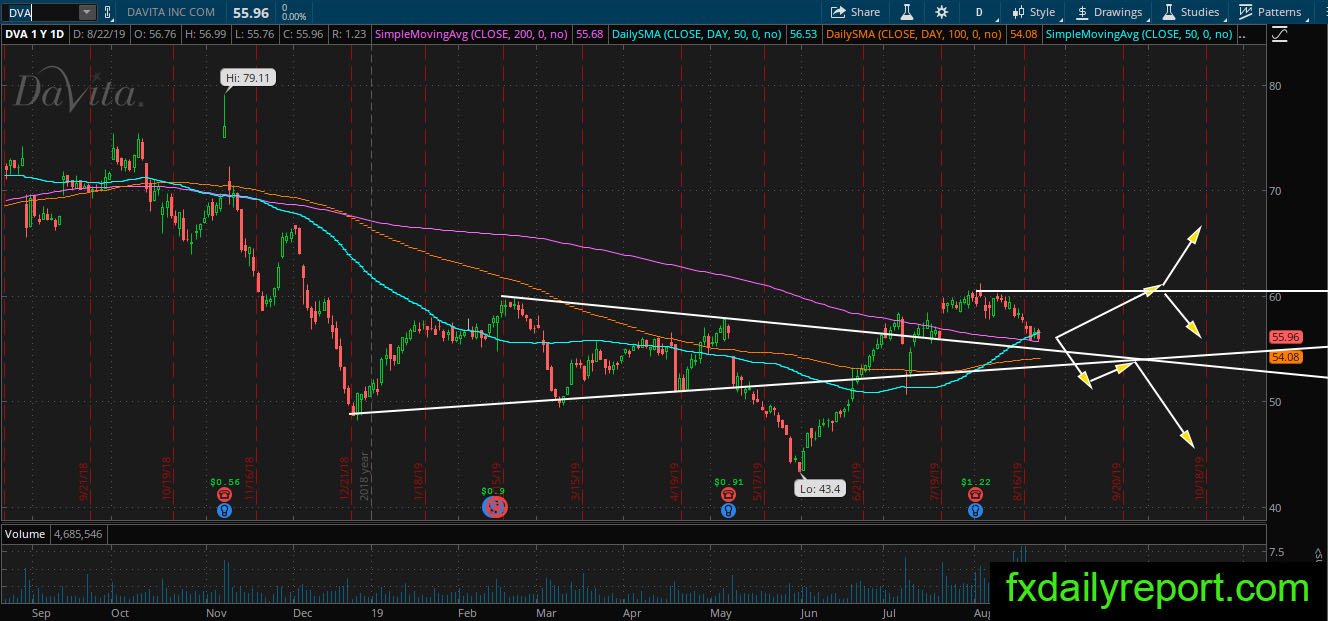
Task: Click the Hi: 79.11 price bubble
Action: [x=248, y=76]
